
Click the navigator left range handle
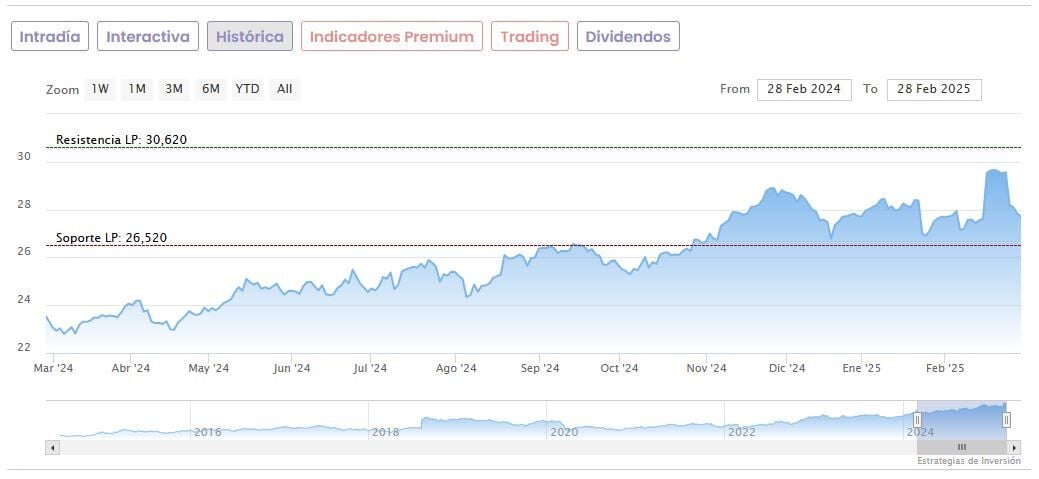tap(917, 419)
